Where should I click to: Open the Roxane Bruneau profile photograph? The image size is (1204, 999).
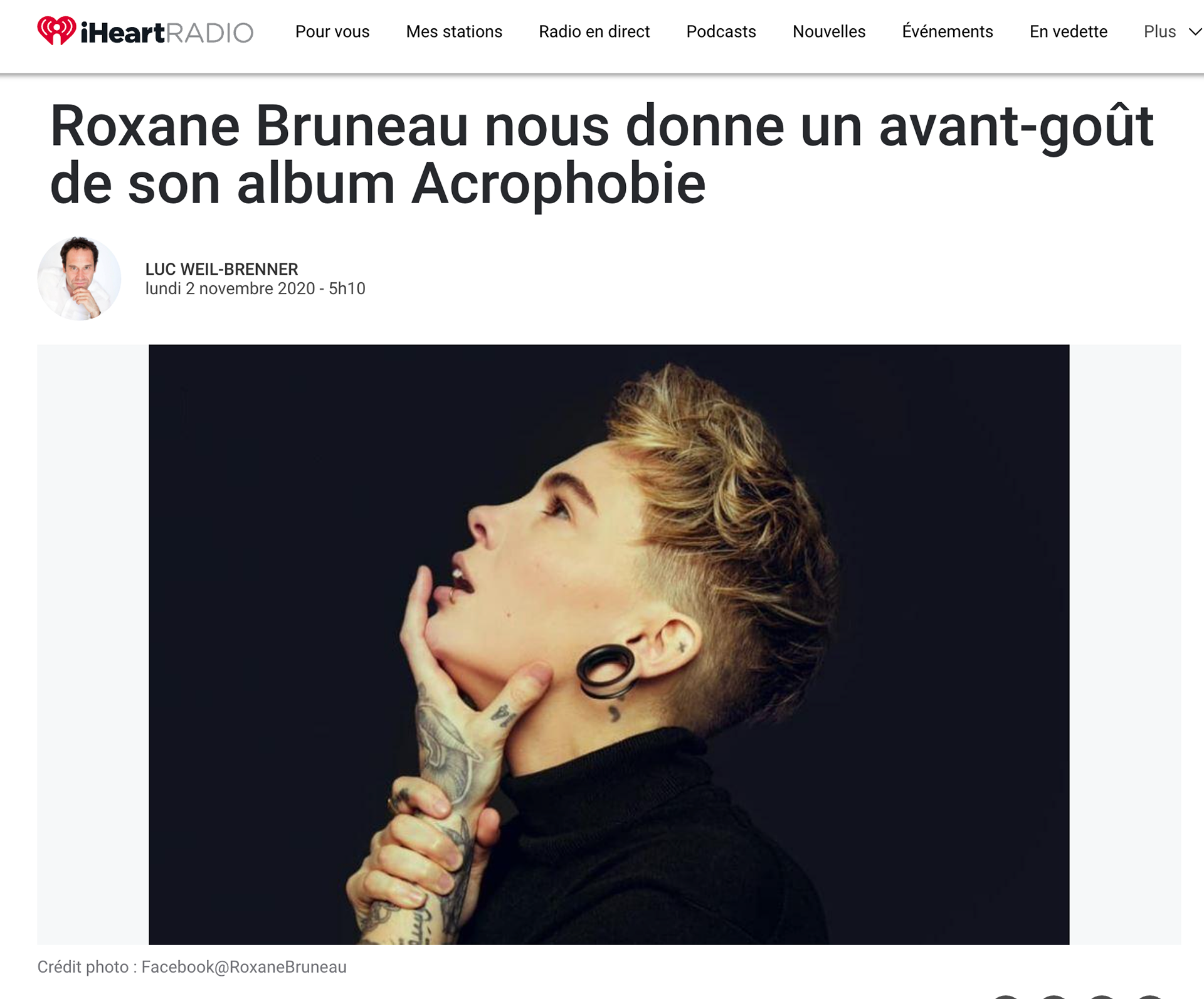coord(609,644)
